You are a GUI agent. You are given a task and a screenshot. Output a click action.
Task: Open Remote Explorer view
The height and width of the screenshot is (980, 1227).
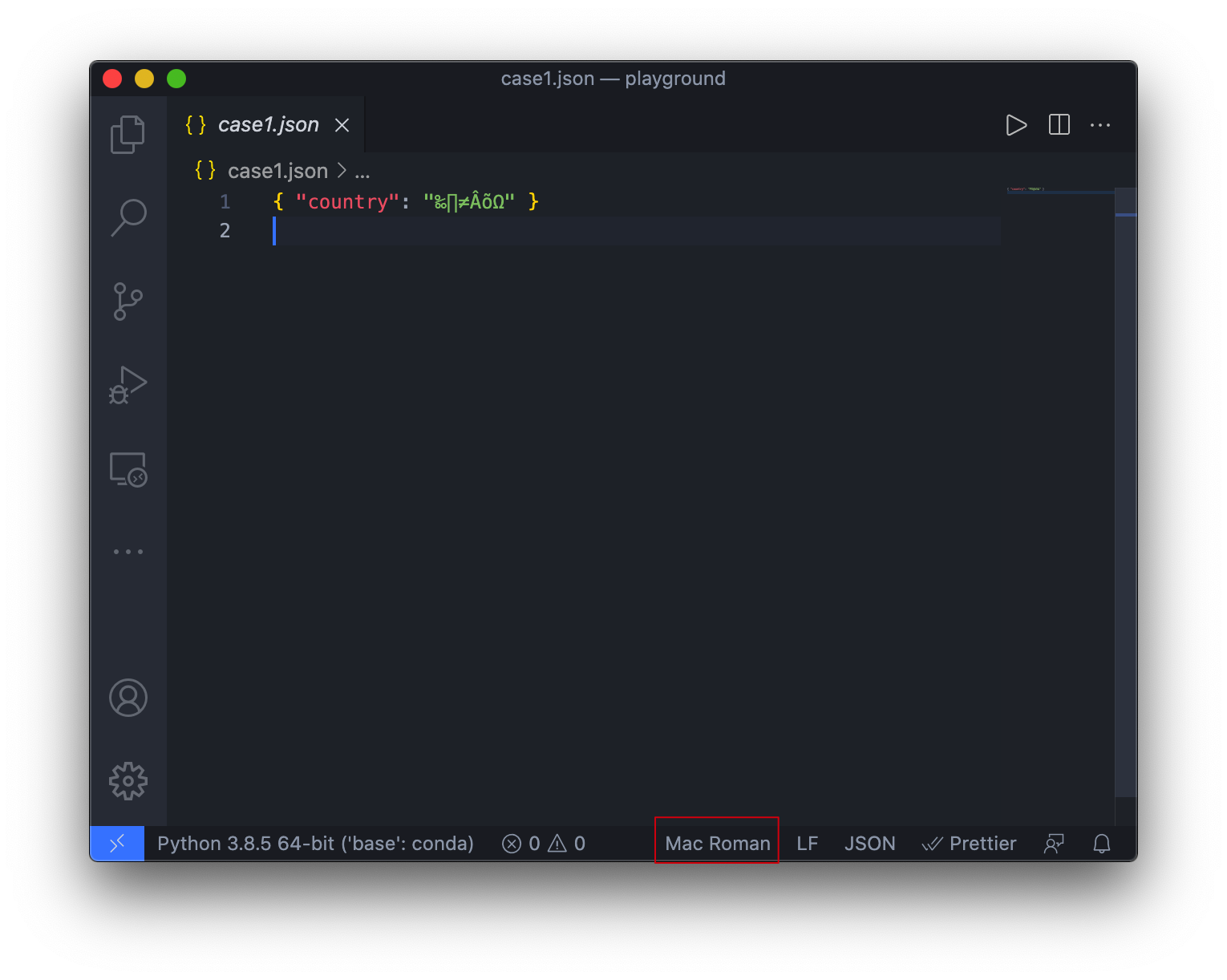(128, 469)
